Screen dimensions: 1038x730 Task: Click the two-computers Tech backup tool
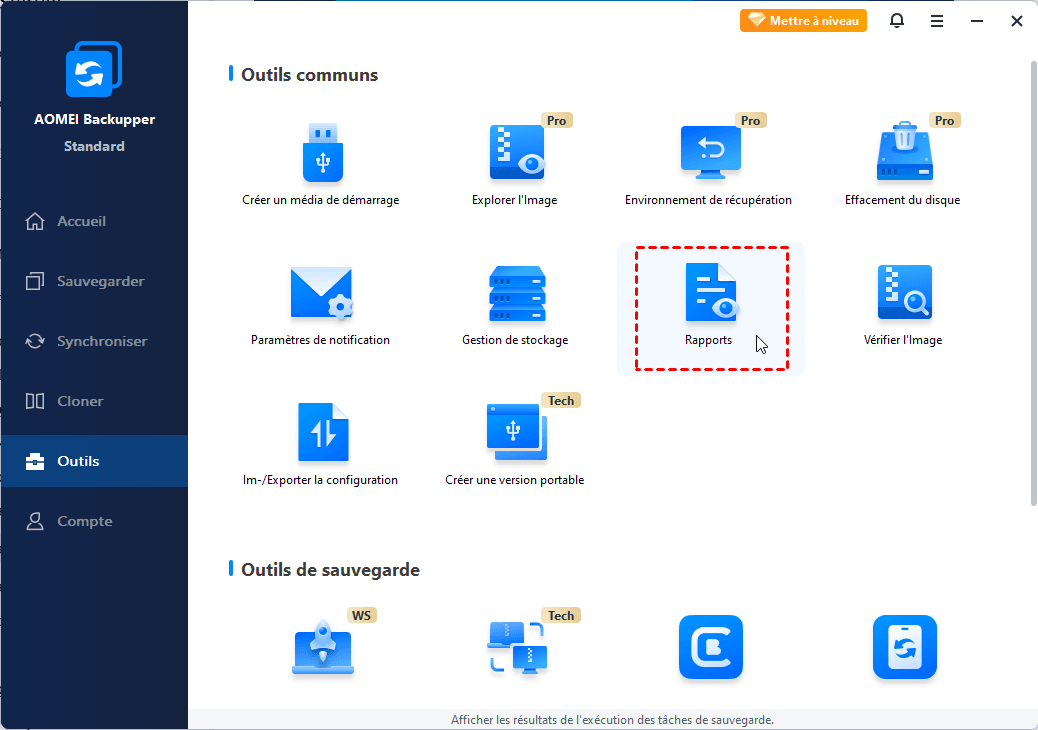(x=518, y=647)
